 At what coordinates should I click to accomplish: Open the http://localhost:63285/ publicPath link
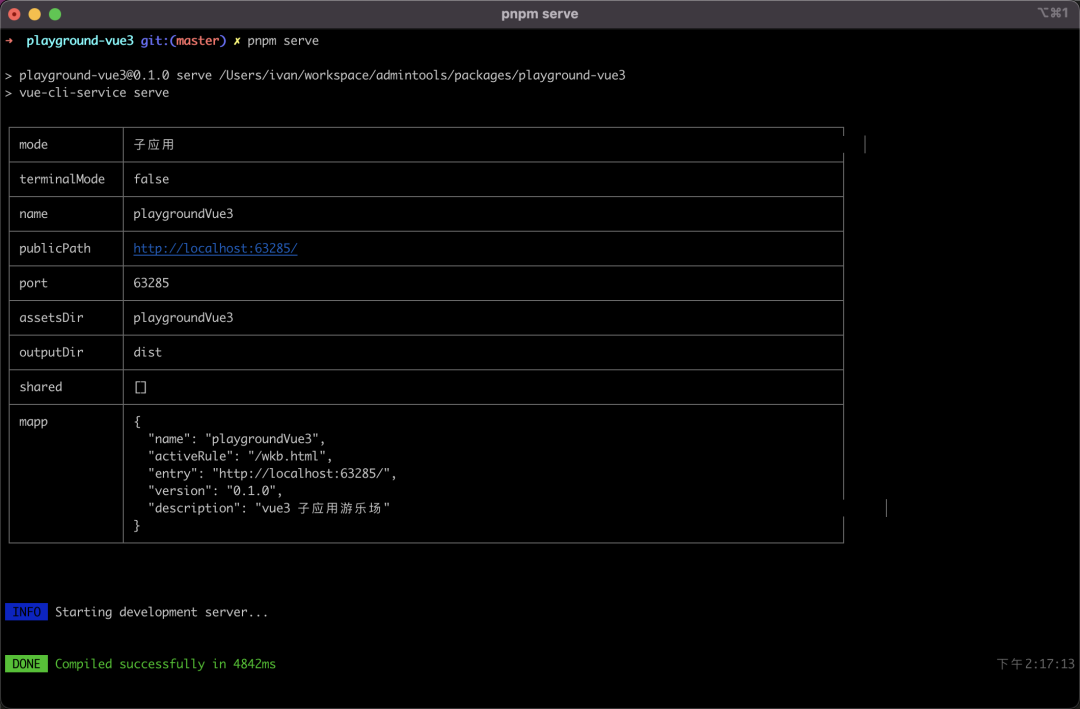pyautogui.click(x=215, y=248)
